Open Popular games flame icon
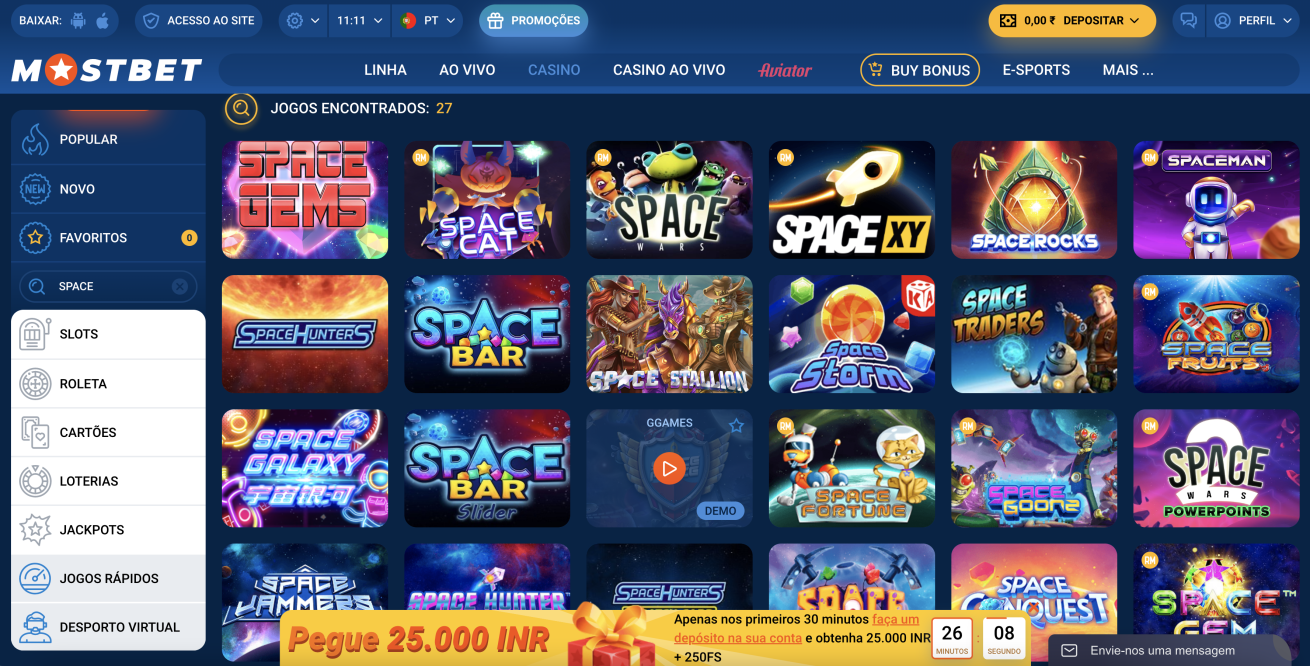1310x666 pixels. tap(35, 140)
